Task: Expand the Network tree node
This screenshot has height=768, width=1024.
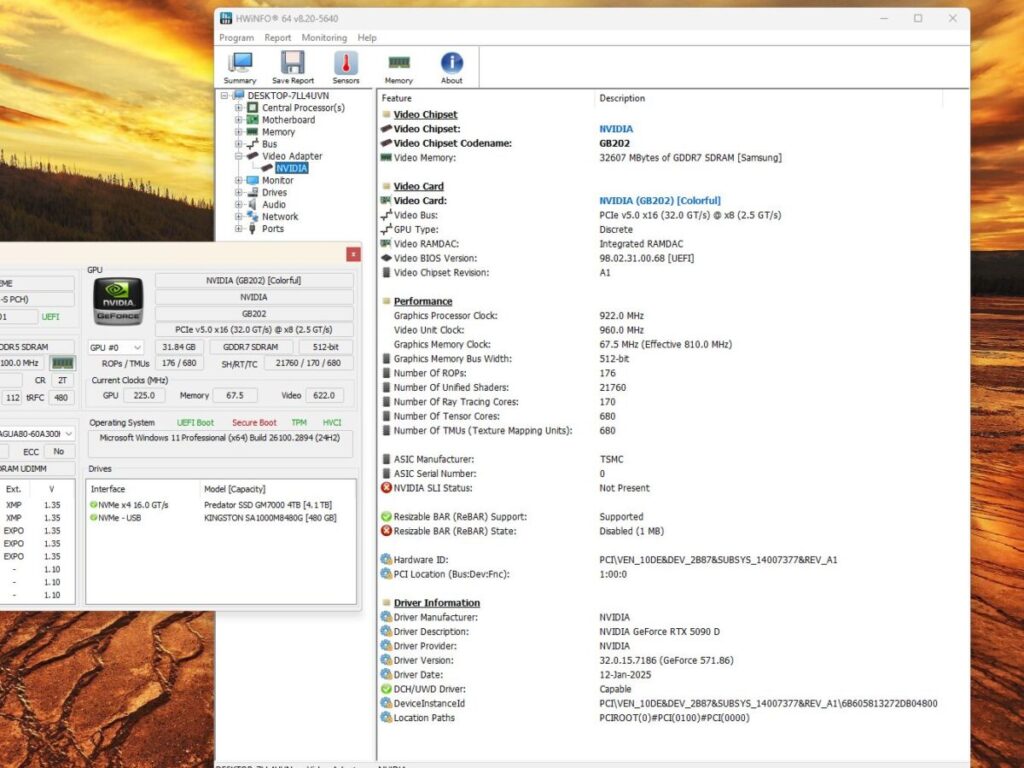Action: pyautogui.click(x=238, y=217)
